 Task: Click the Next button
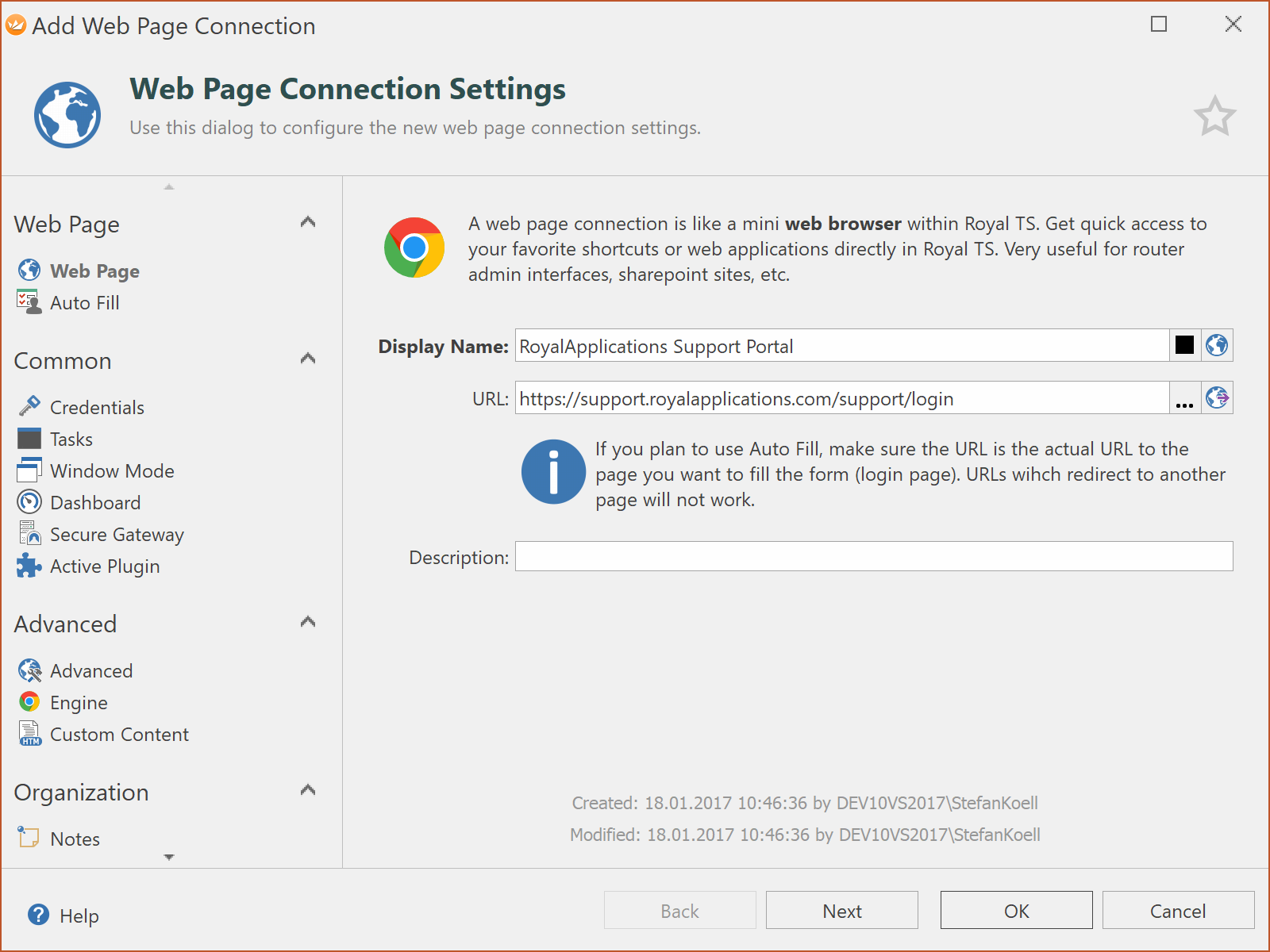tap(841, 911)
